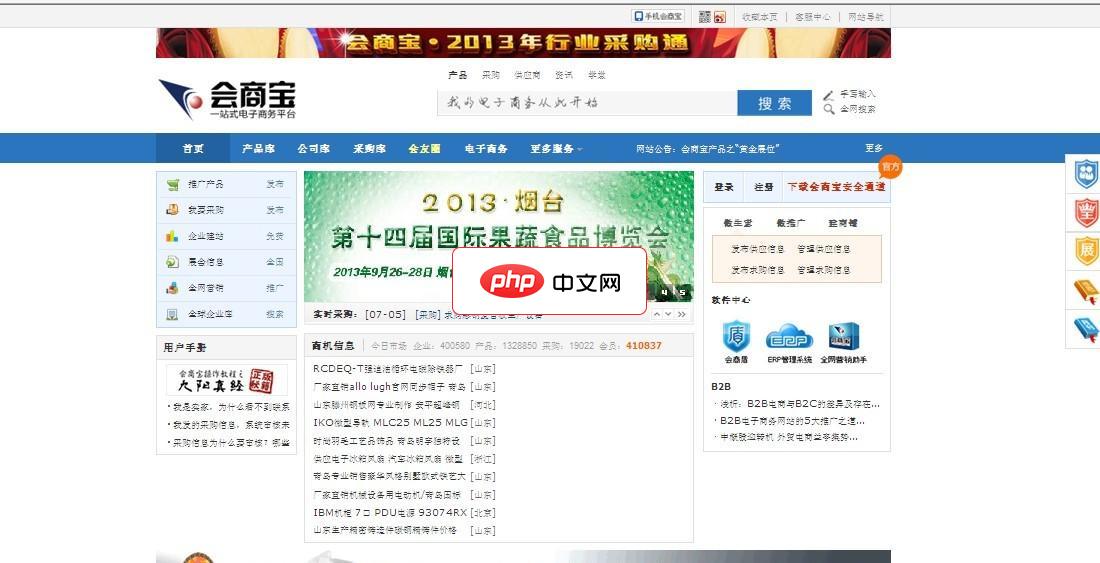Open 会友圈 in the navigation bar

point(424,149)
